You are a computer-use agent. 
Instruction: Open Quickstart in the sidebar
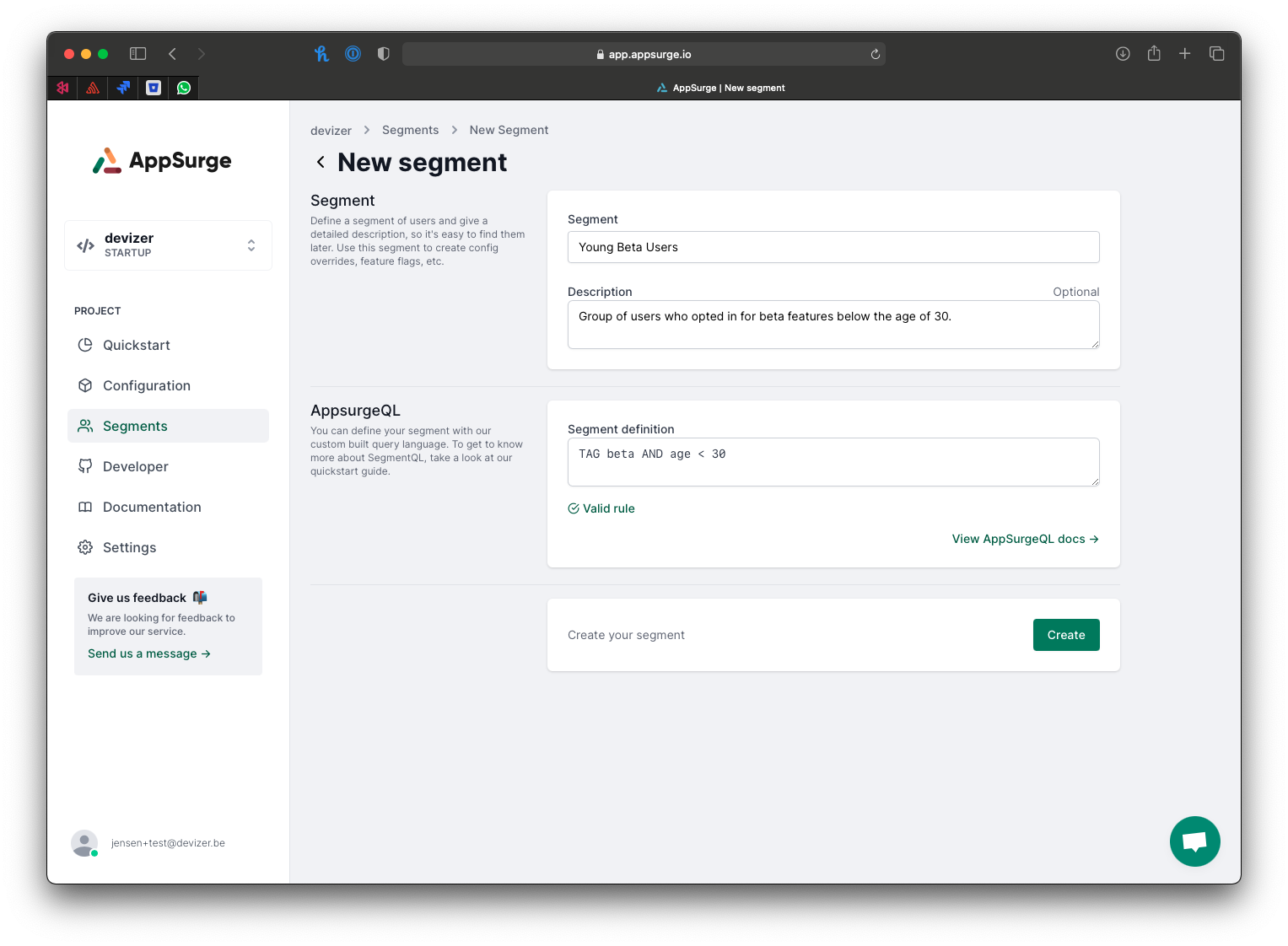168,345
